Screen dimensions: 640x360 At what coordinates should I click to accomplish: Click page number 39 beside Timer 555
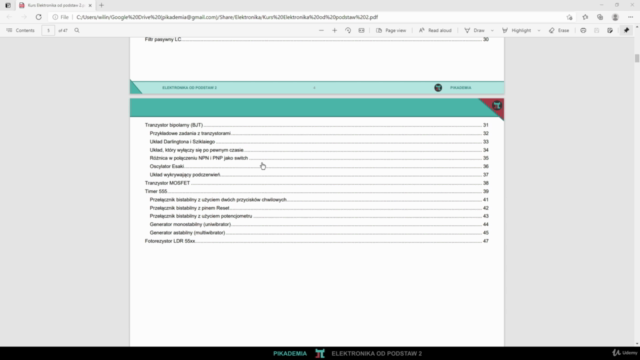[x=486, y=191]
